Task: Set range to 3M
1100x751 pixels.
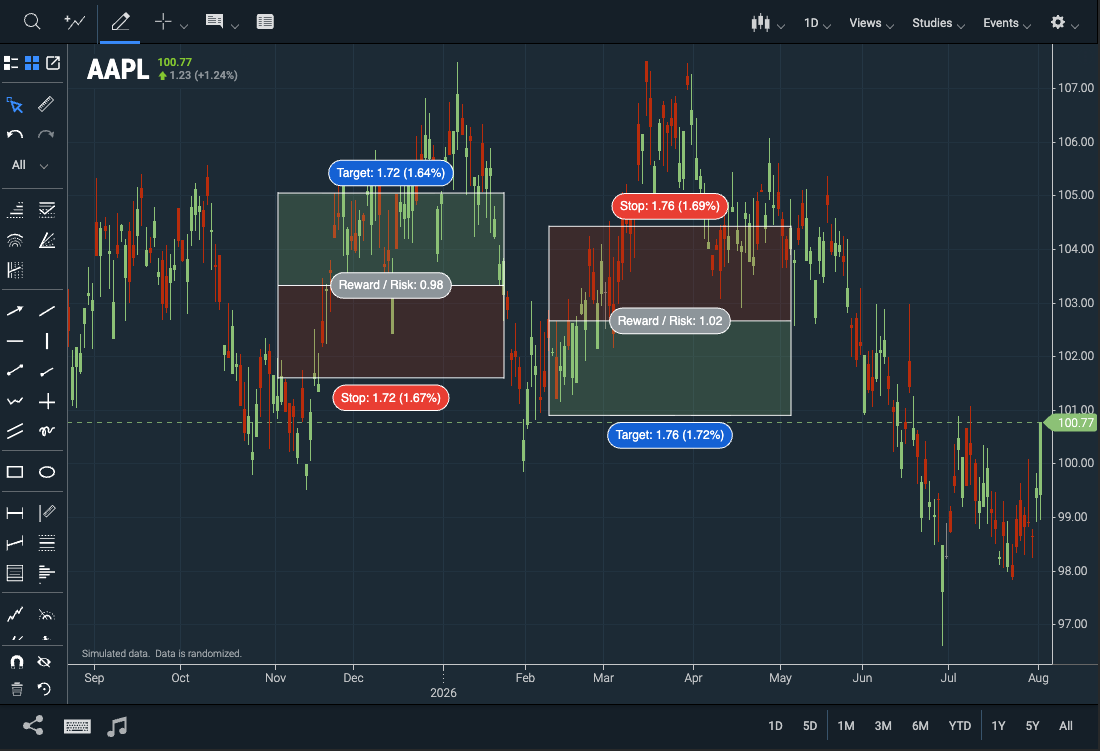Action: (883, 726)
